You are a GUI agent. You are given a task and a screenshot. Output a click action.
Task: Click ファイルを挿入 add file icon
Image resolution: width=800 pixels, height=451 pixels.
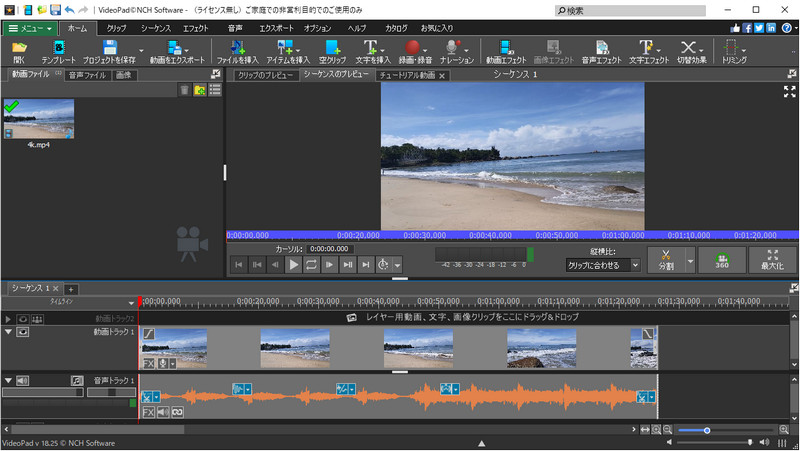click(237, 52)
